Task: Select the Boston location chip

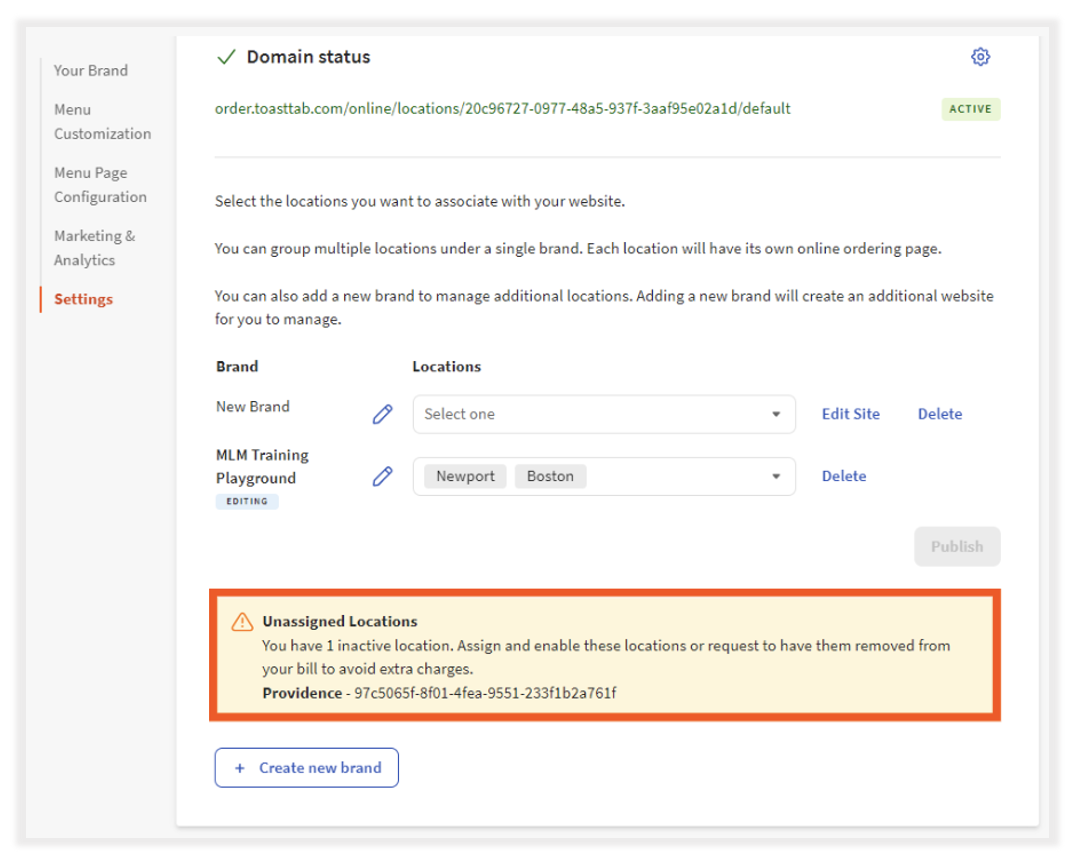Action: pyautogui.click(x=550, y=476)
